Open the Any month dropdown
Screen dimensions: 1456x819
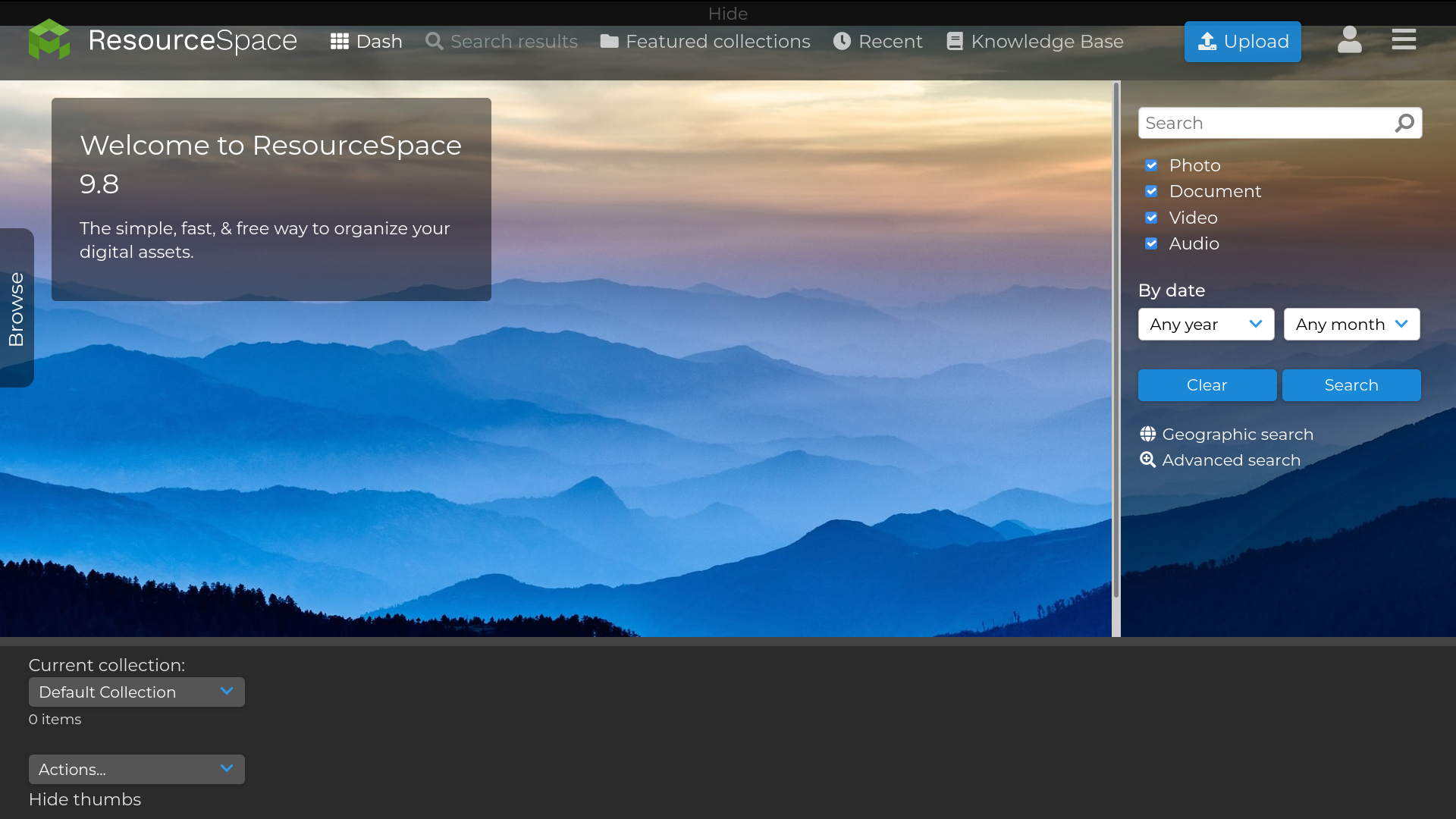click(1351, 324)
